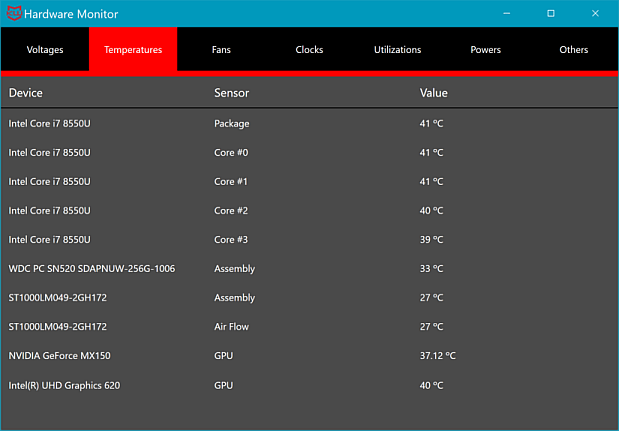Click the 27 °C value for Air Flow

coord(431,326)
